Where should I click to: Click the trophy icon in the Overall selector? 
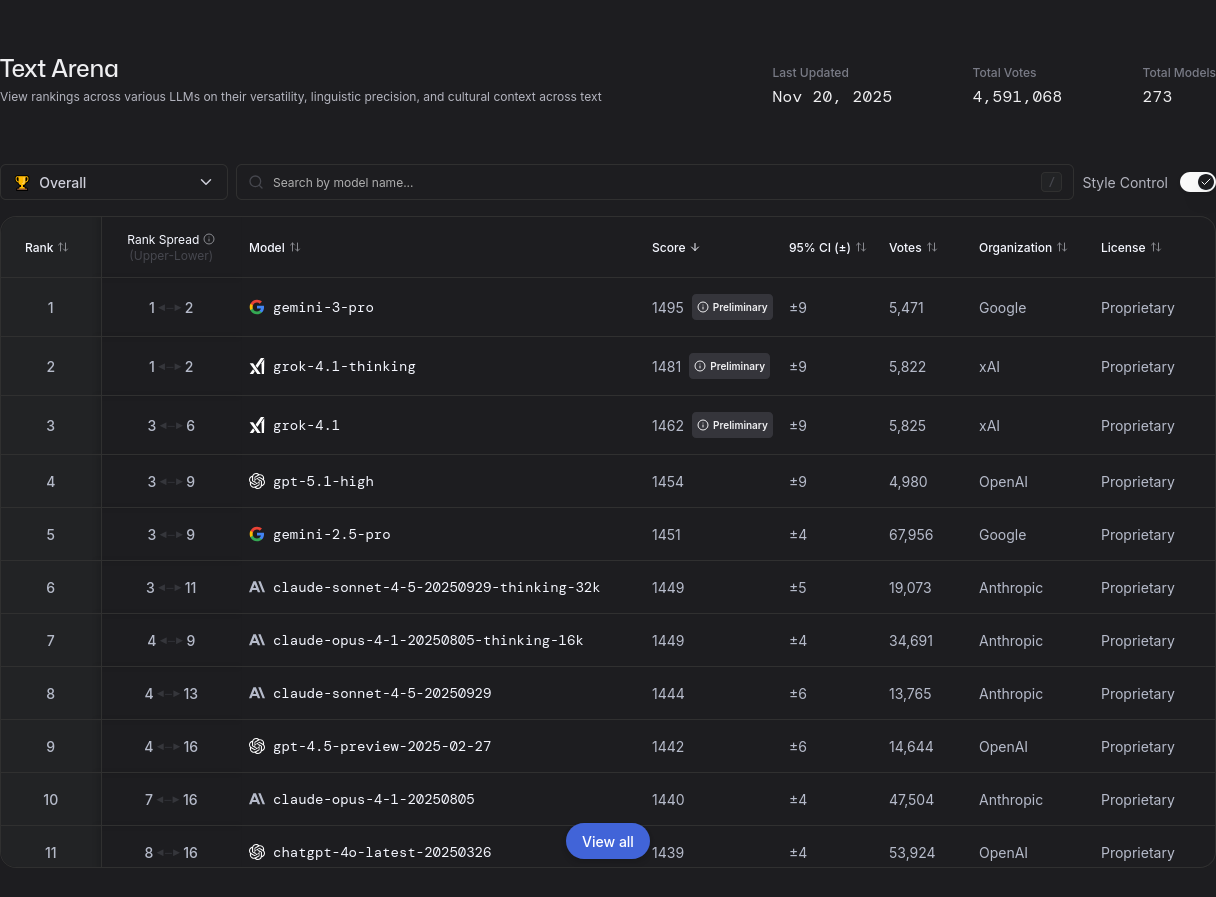point(22,182)
